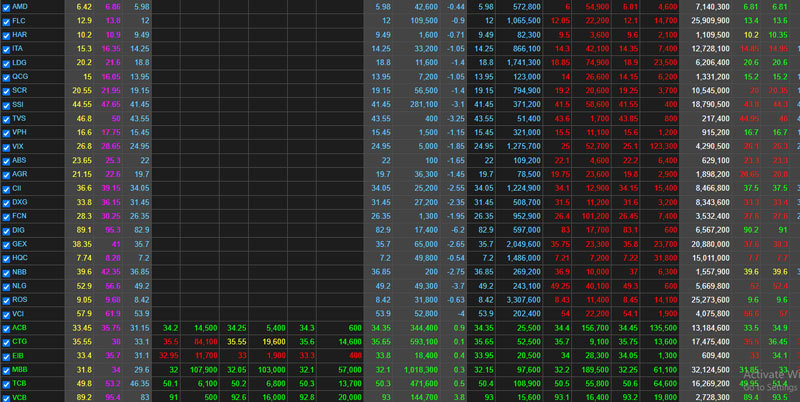Select the CTG stock symbol

tap(20, 342)
